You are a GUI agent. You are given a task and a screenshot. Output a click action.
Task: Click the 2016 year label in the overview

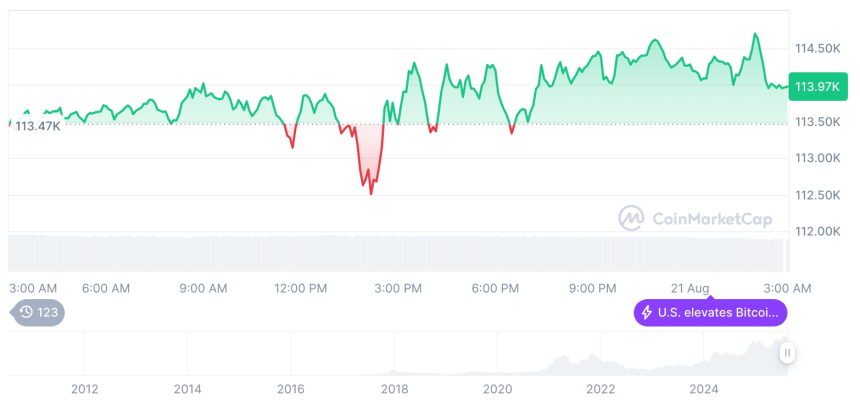[290, 388]
